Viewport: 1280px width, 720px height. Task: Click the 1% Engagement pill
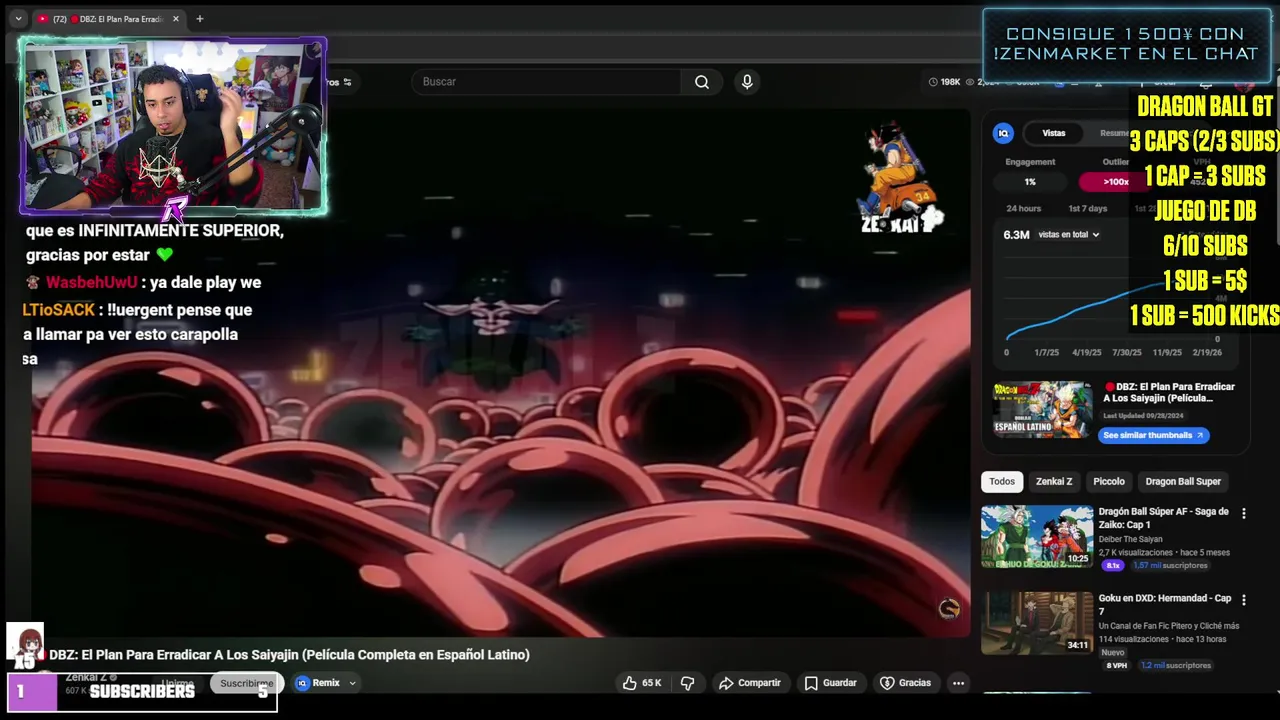point(1030,182)
